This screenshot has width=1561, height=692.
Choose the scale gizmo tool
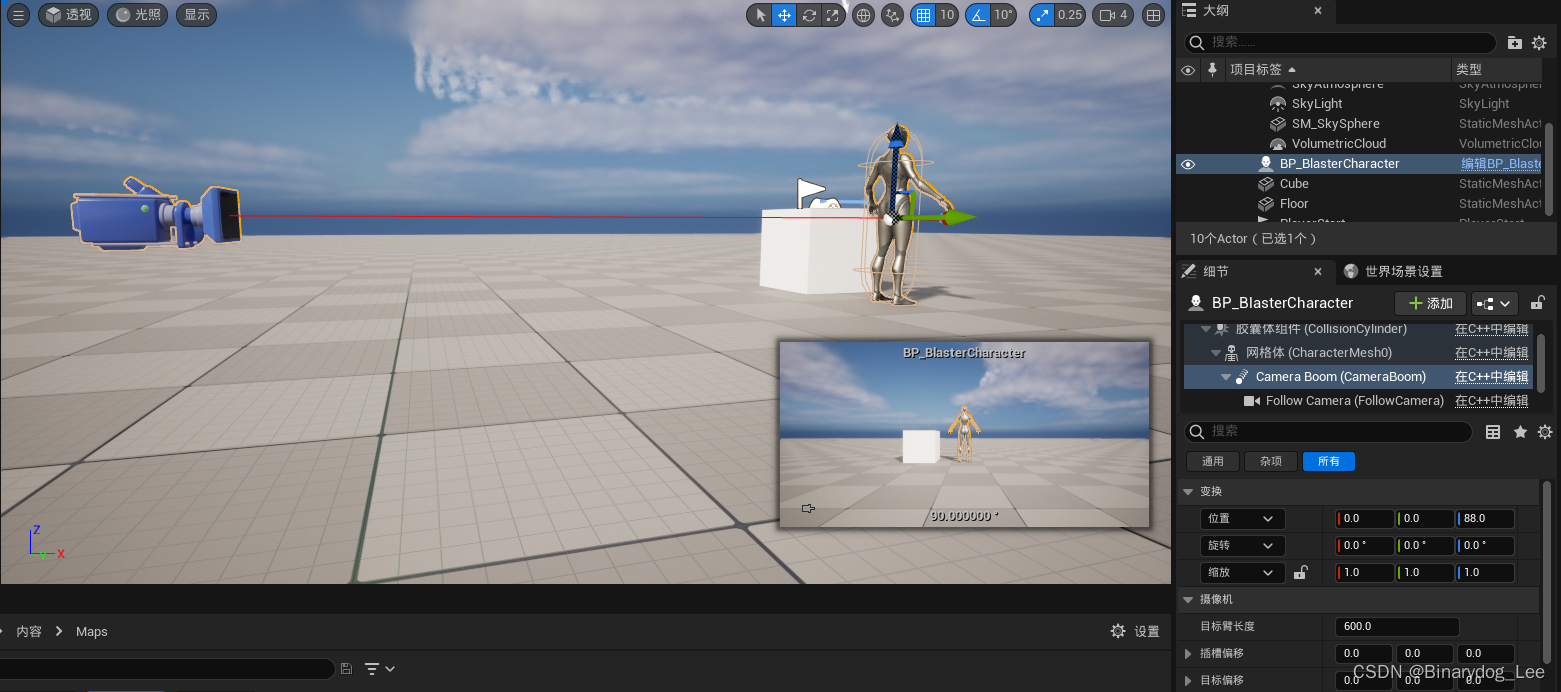[833, 15]
